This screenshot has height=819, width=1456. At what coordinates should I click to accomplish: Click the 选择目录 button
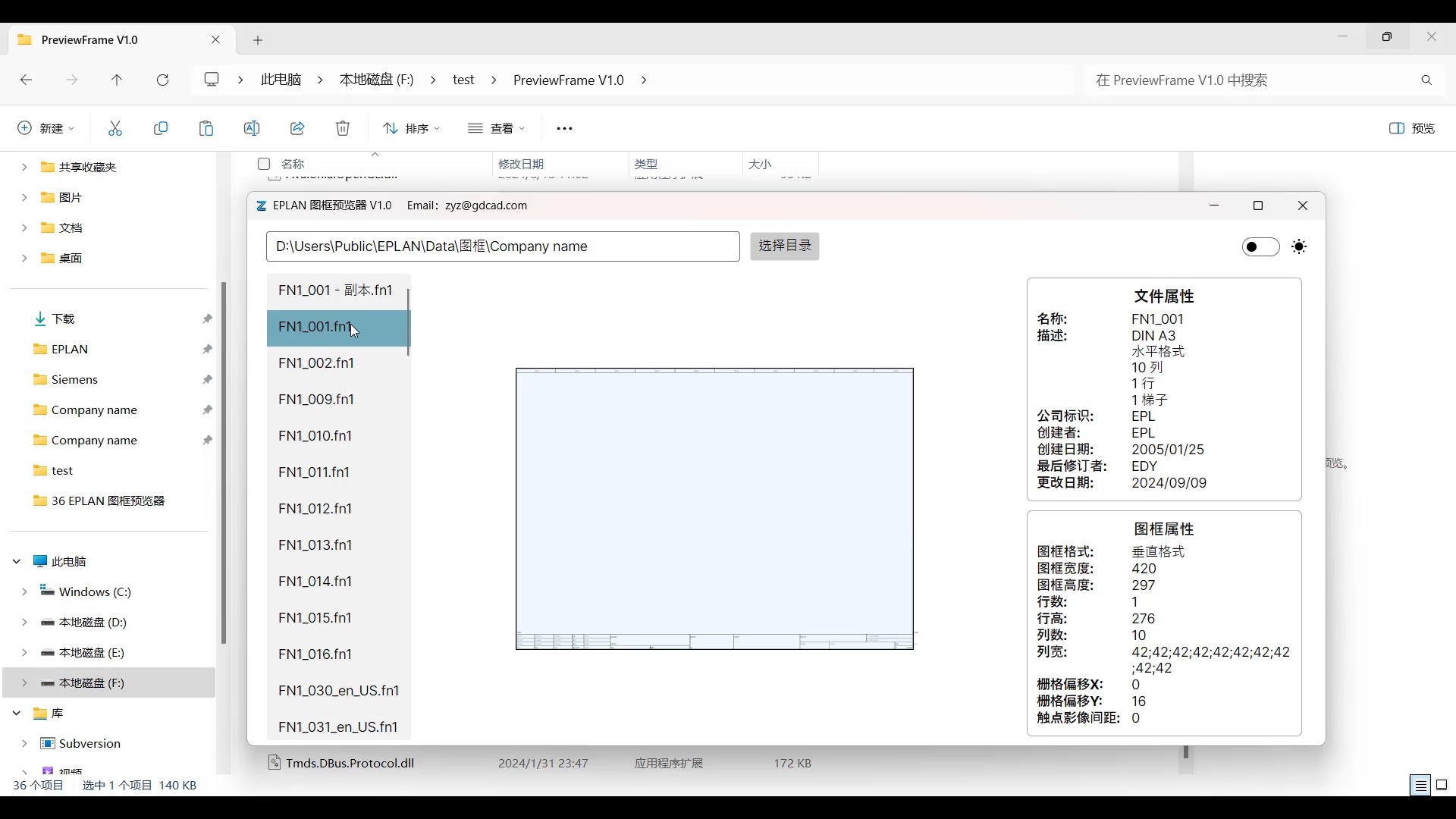(785, 246)
